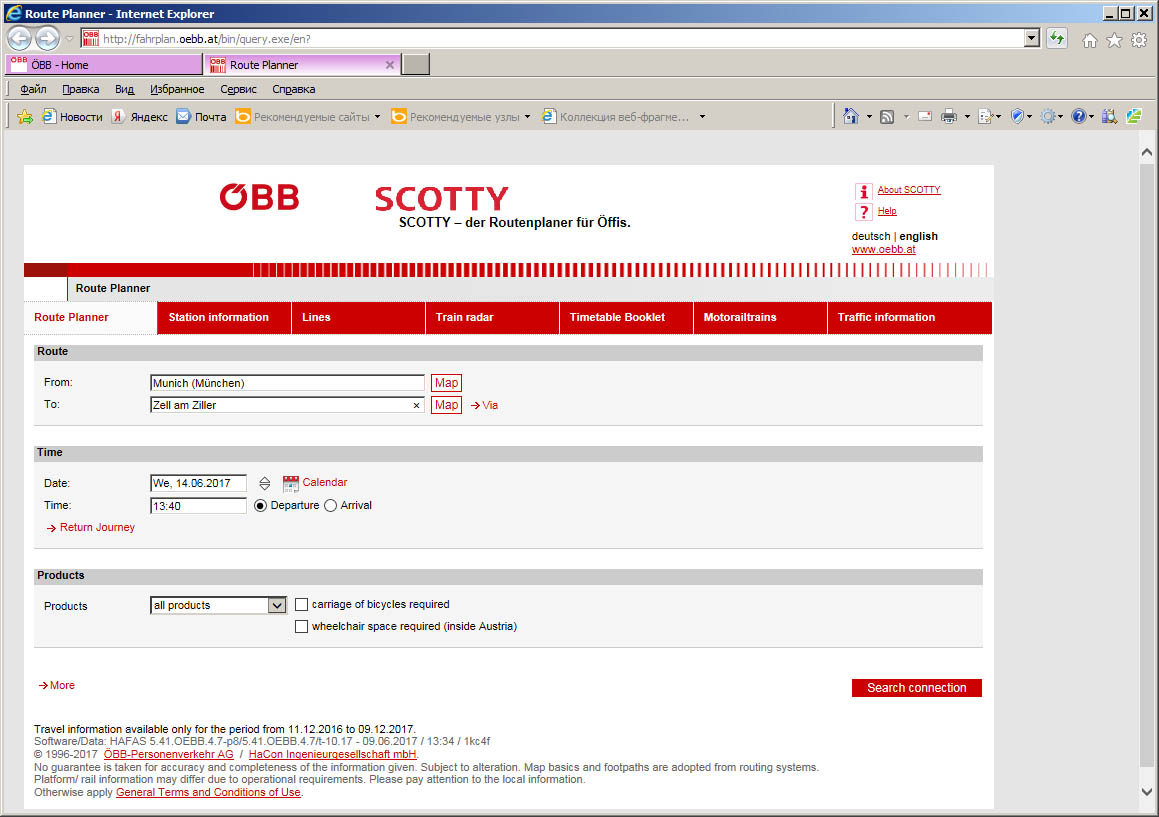
Task: Click the From station input field
Action: pyautogui.click(x=287, y=383)
